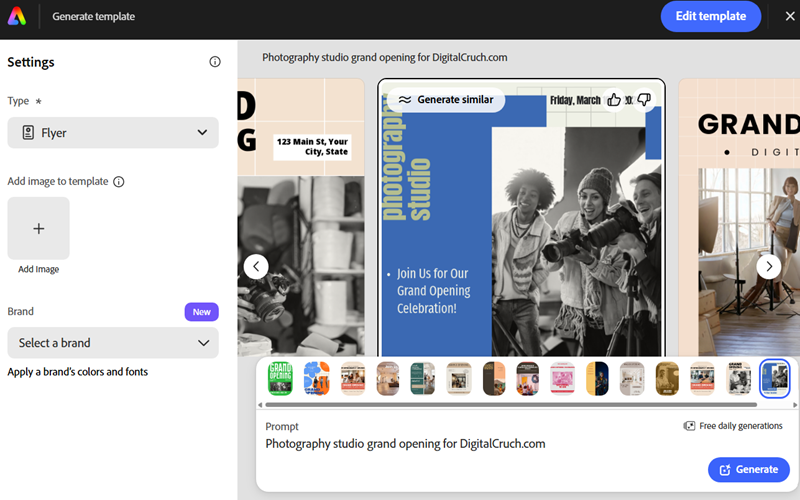Click Generate similar on the blue flyer
Image resolution: width=800 pixels, height=500 pixels.
446,99
